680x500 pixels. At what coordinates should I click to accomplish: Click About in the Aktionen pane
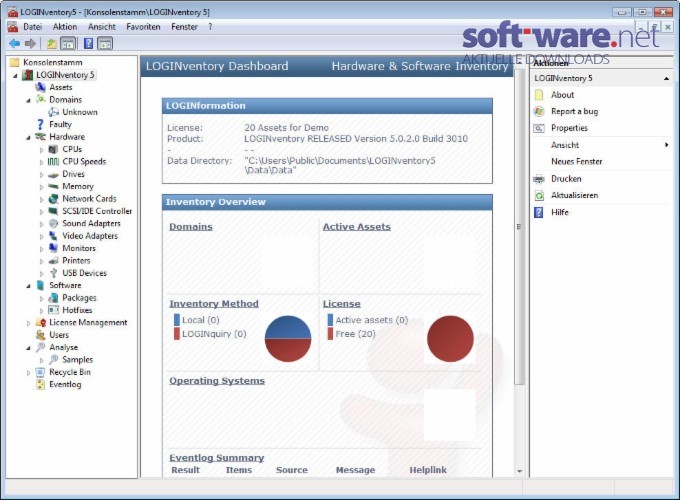click(x=562, y=95)
